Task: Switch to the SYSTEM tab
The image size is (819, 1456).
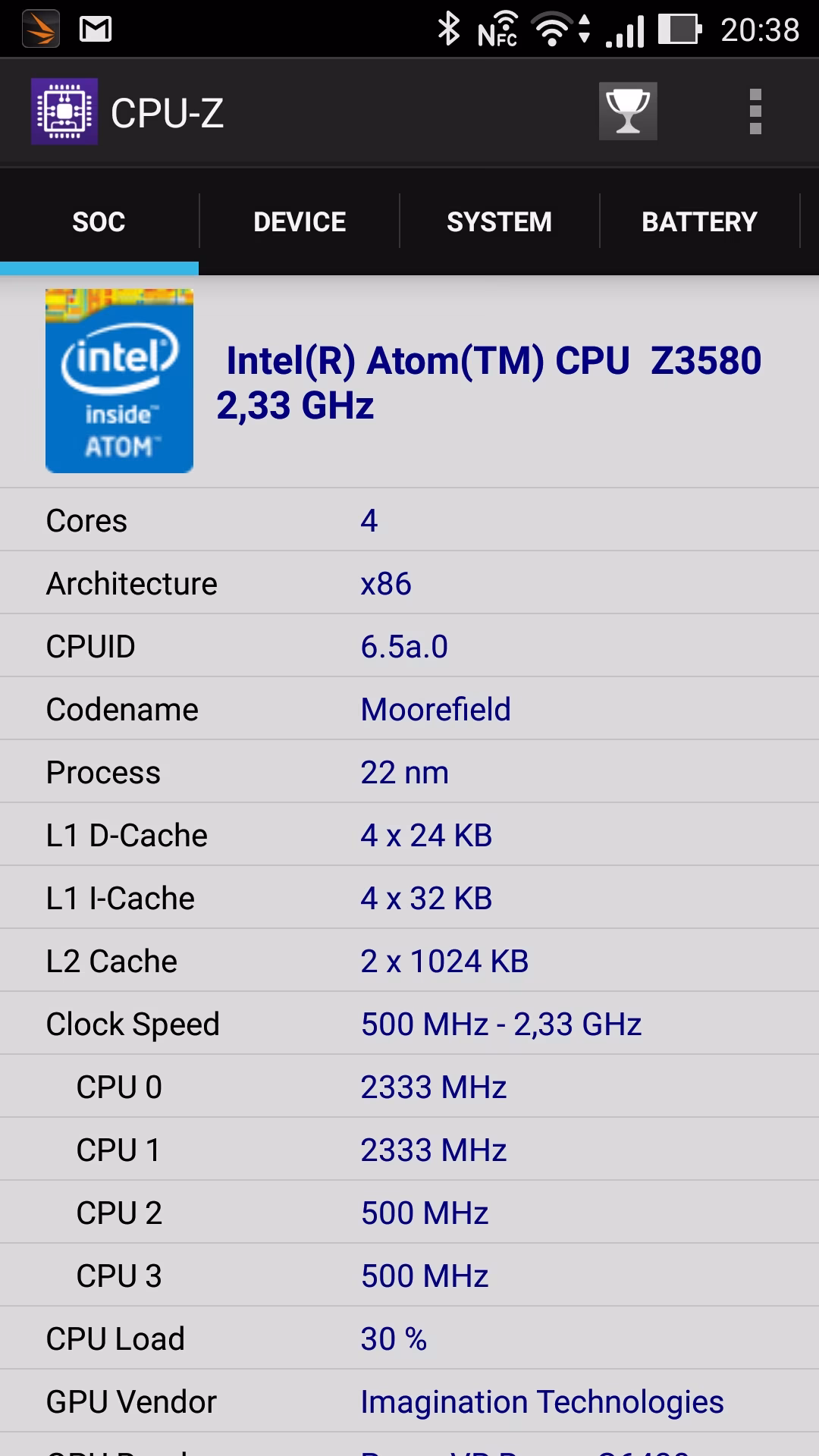Action: click(499, 221)
